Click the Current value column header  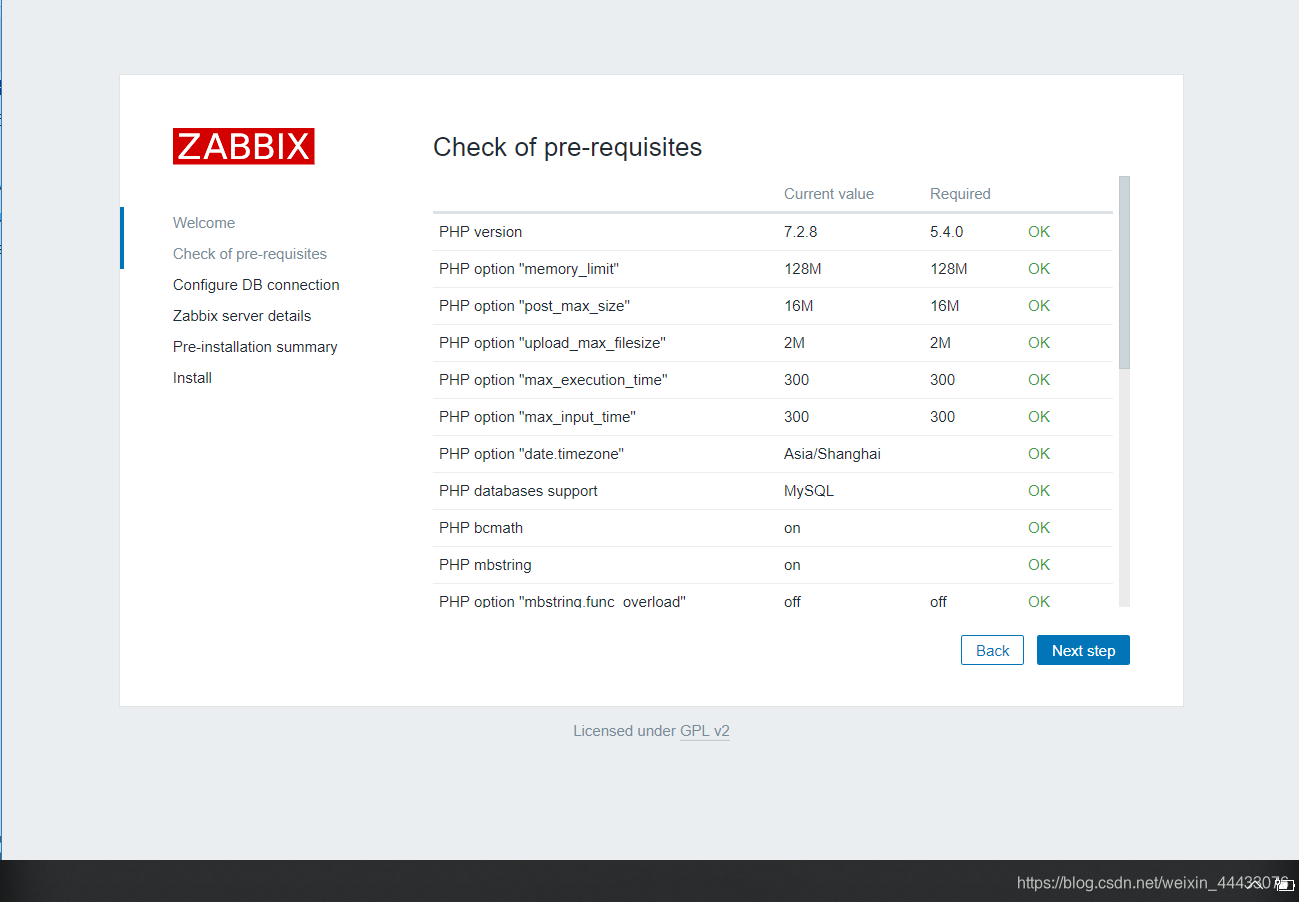tap(829, 194)
